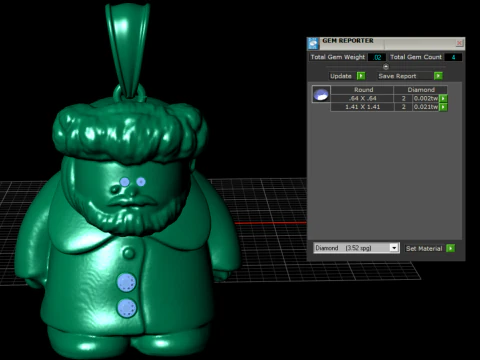Image resolution: width=480 pixels, height=360 pixels.
Task: Click the Set Material button label
Action: [424, 248]
